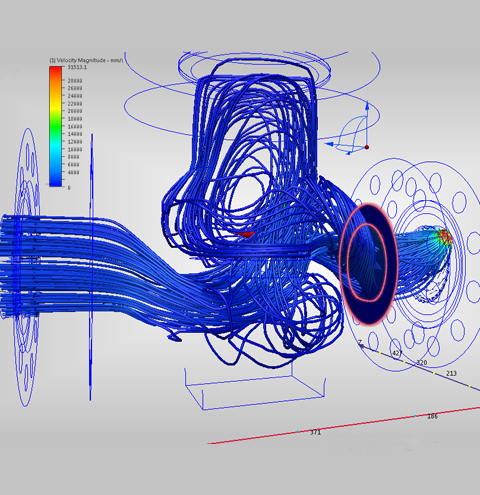Click the blue bottom of the legend color bar
Image resolution: width=480 pixels, height=495 pixels.
point(56,181)
